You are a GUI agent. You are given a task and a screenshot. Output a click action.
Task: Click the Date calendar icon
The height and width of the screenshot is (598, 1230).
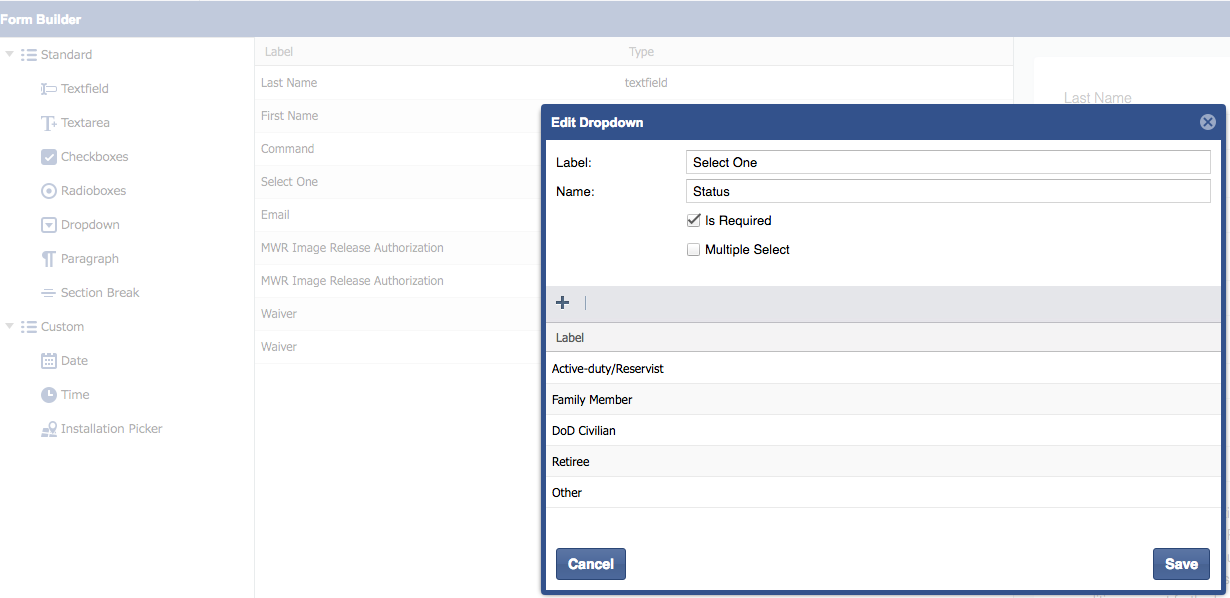tap(48, 361)
